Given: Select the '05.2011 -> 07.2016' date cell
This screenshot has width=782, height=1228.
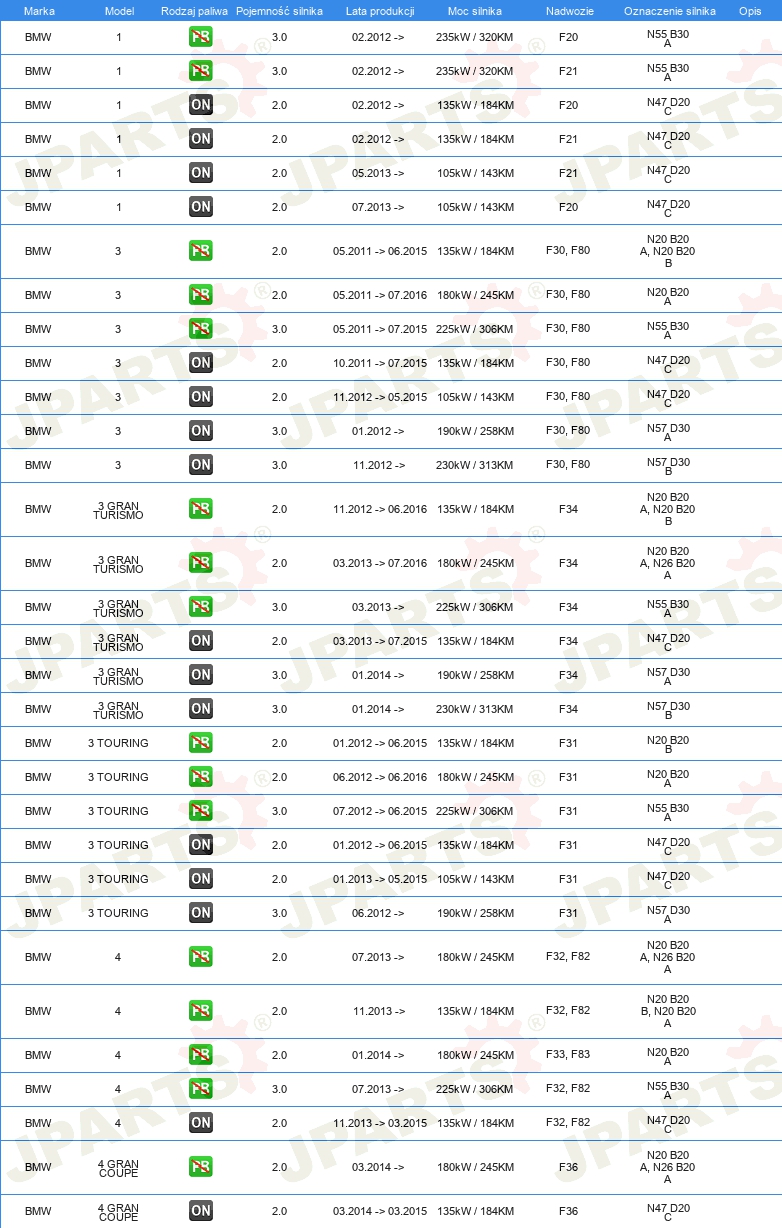Looking at the screenshot, I should tap(380, 295).
